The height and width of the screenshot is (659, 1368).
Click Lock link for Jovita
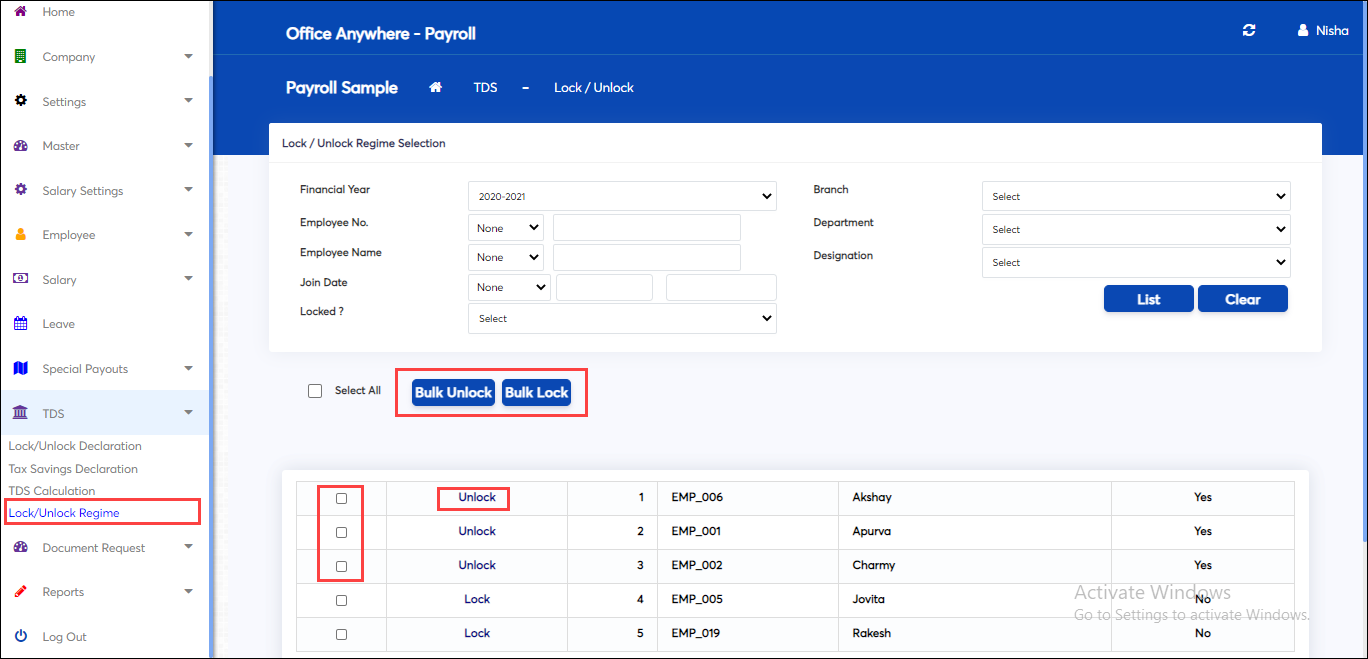[477, 599]
